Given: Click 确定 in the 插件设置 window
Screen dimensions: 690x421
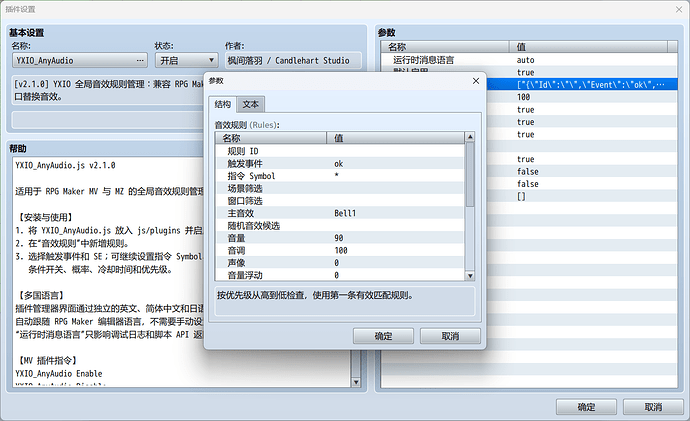Looking at the screenshot, I should [x=586, y=407].
